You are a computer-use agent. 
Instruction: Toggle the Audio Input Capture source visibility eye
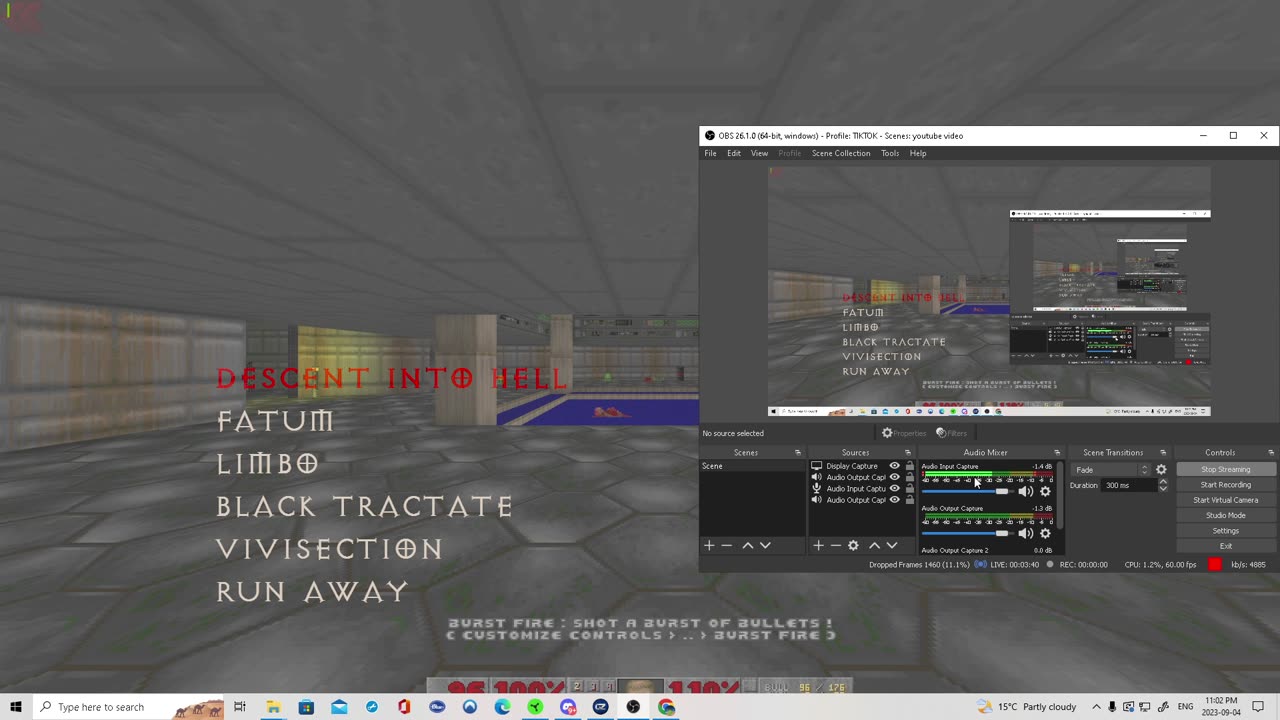[894, 488]
